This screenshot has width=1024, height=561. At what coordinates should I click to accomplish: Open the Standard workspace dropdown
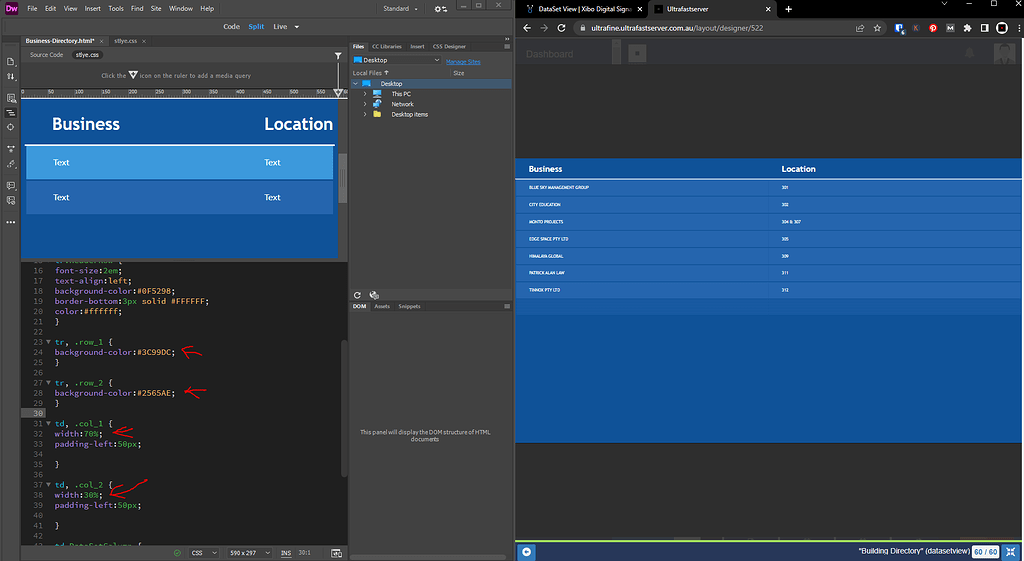coord(400,9)
